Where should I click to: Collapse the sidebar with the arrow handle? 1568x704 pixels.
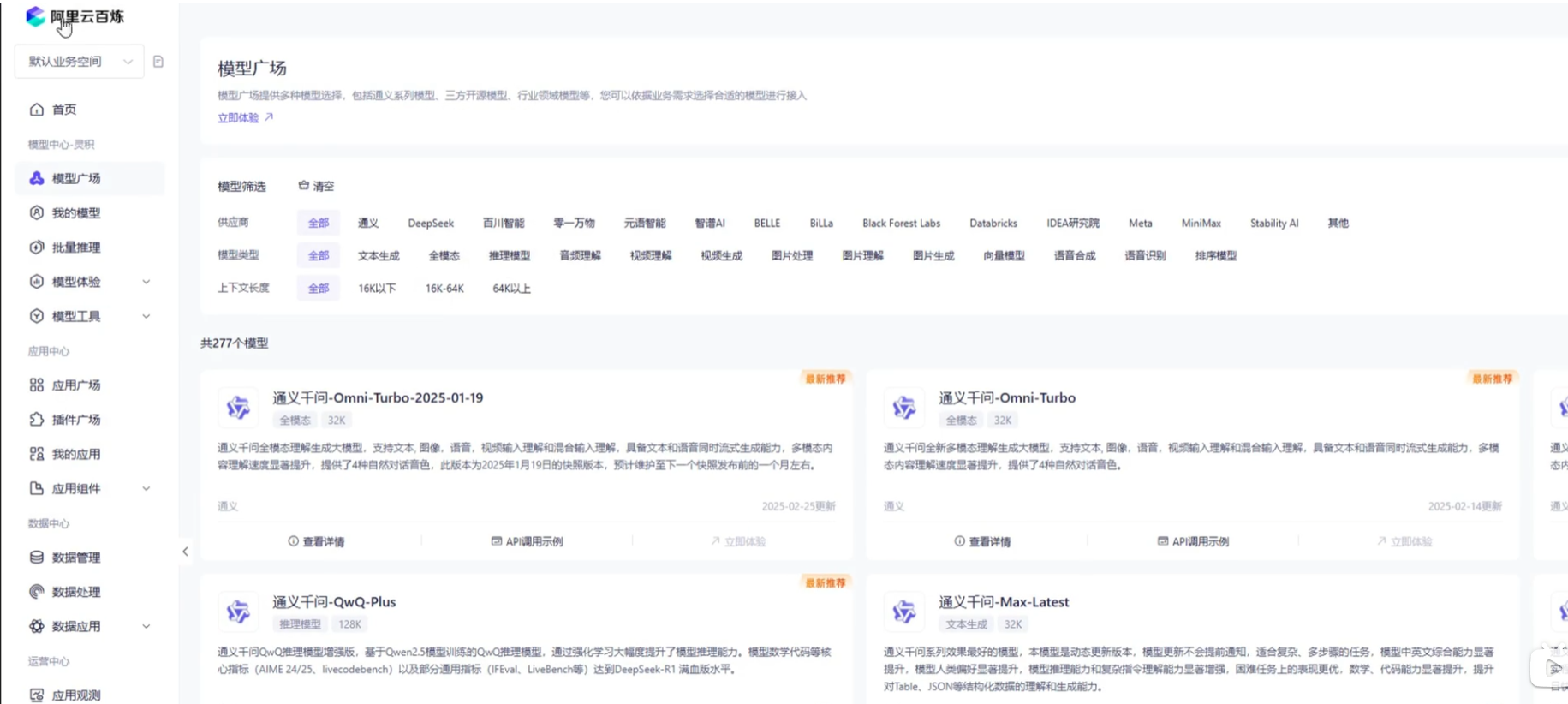click(x=185, y=552)
